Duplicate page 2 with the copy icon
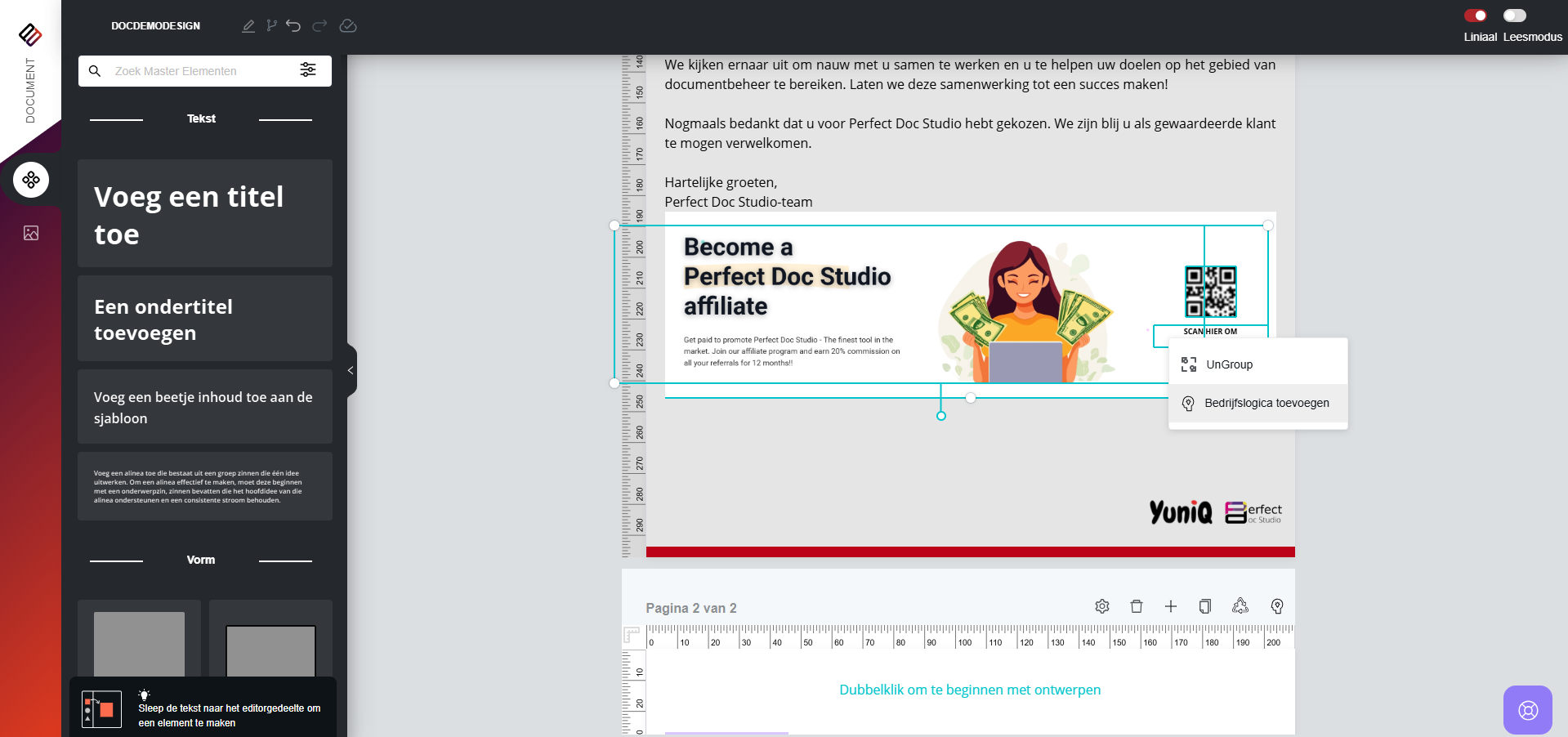1568x737 pixels. tap(1204, 606)
